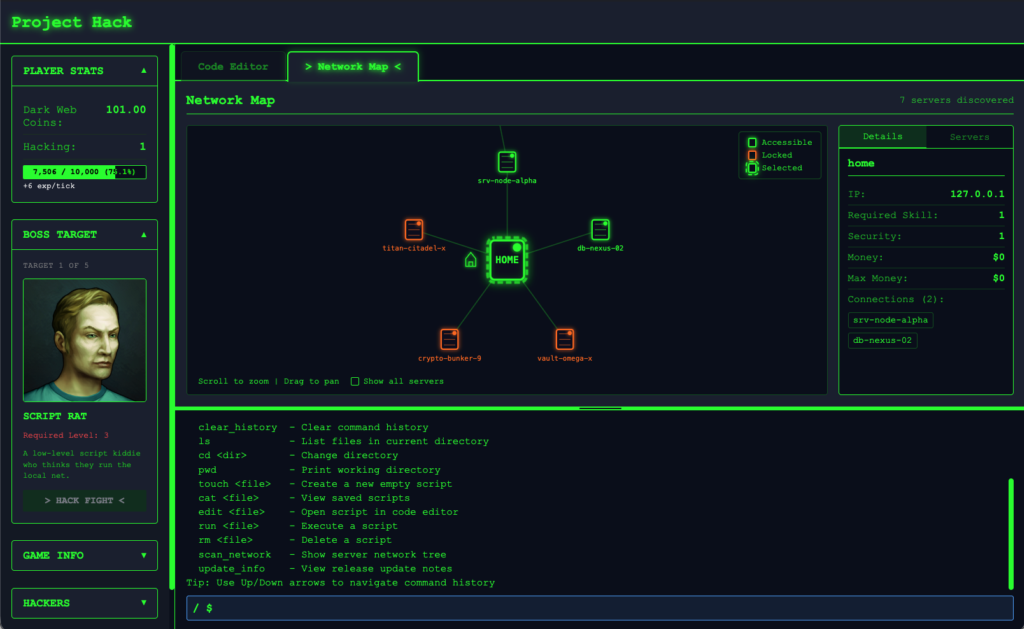Click the 127.0.0.1 IP value
Image resolution: width=1024 pixels, height=629 pixels.
click(x=977, y=194)
